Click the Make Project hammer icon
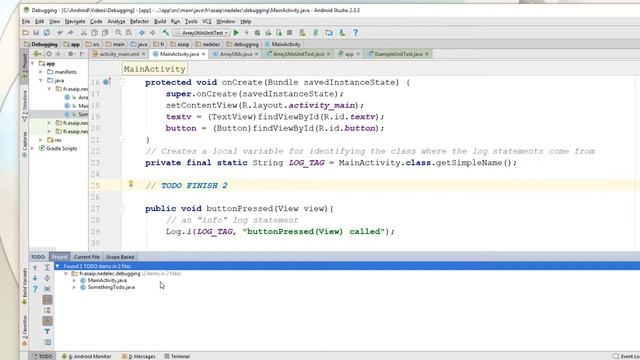The image size is (640, 360). click(x=166, y=33)
